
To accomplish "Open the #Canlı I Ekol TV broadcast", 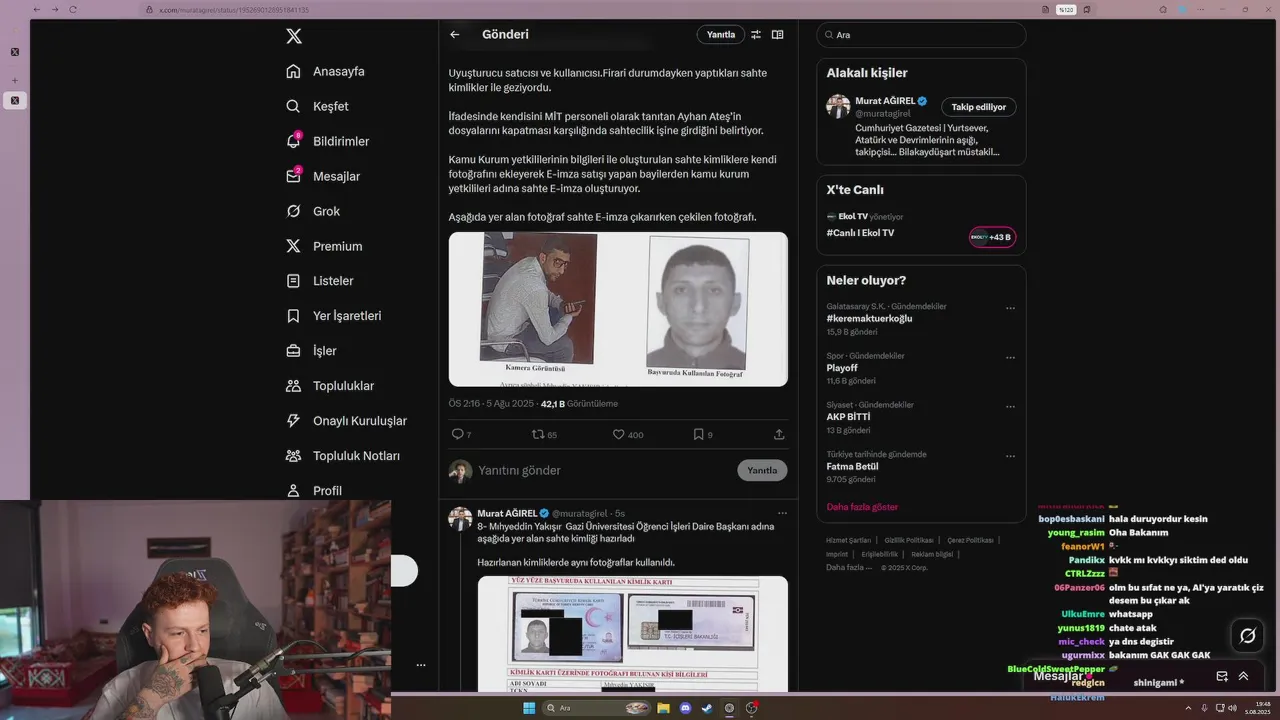I will (860, 233).
